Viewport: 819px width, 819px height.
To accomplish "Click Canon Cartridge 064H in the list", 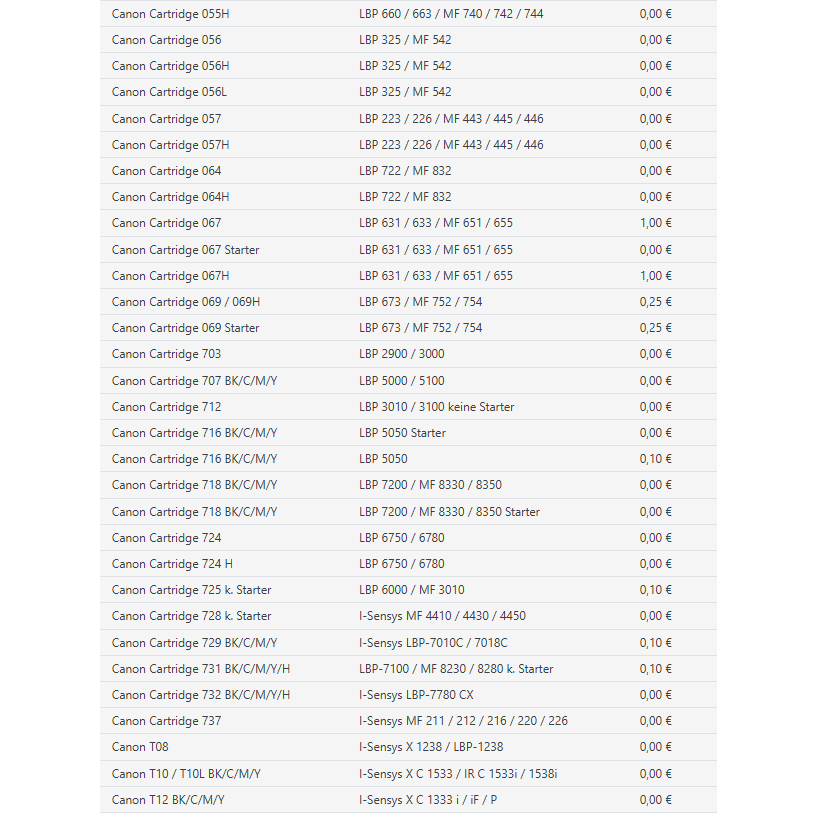I will coord(170,197).
